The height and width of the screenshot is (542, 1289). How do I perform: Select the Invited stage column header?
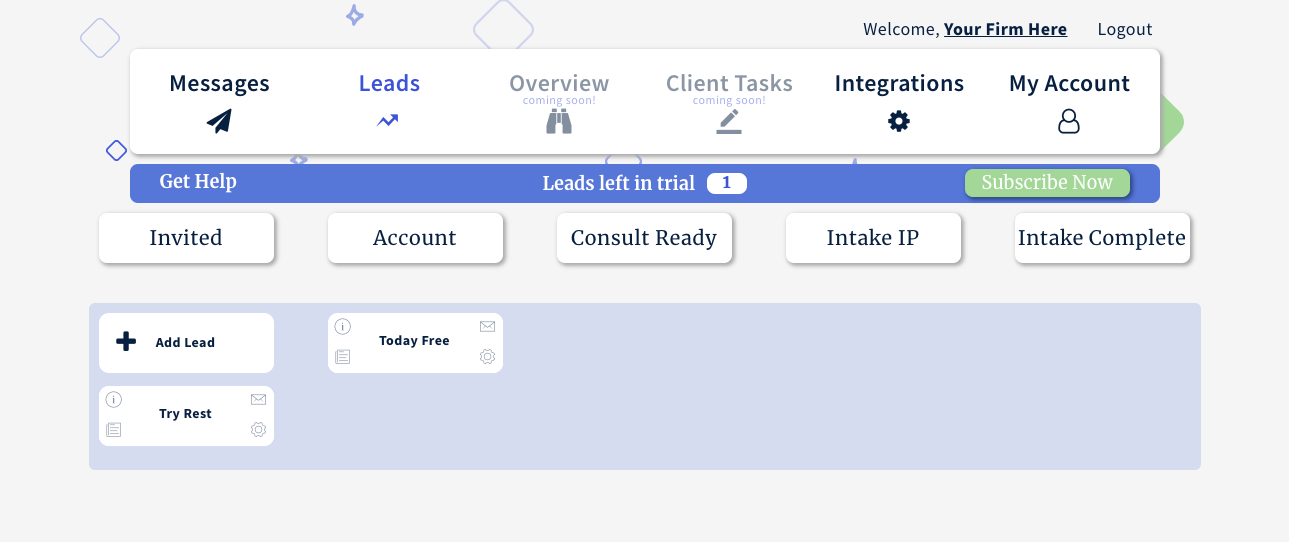coord(186,238)
